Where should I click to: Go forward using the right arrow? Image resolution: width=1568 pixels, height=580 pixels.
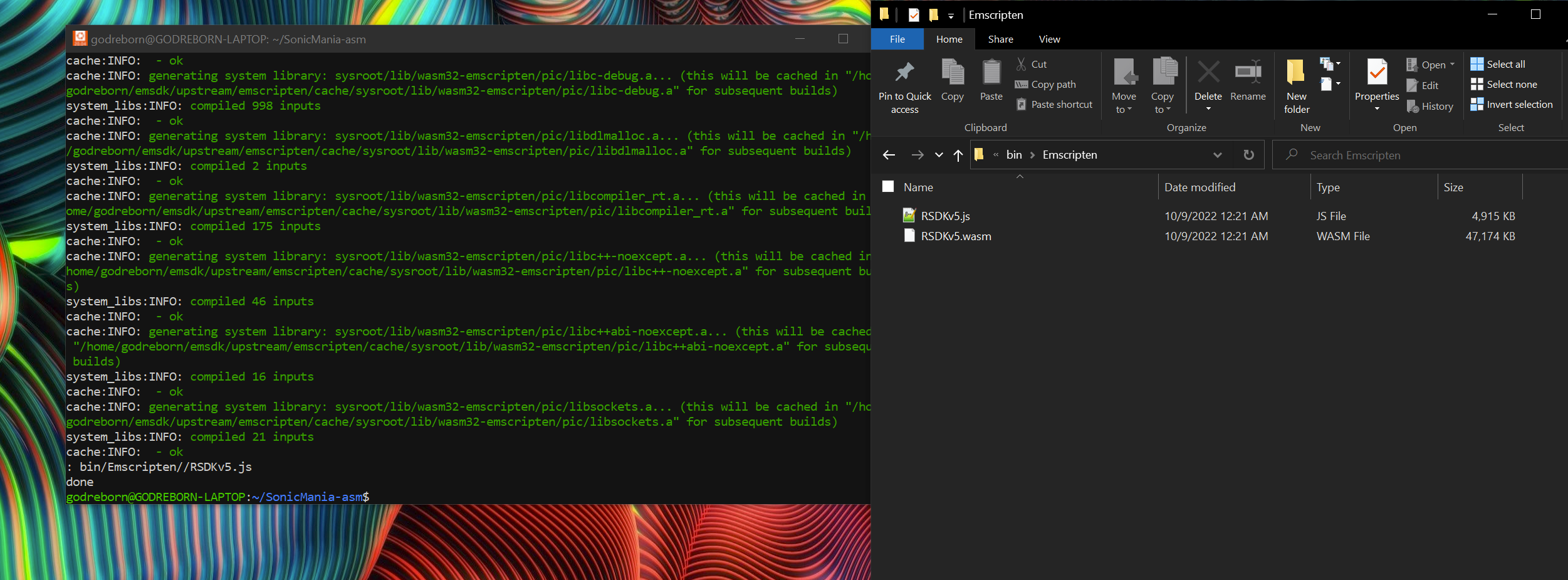(917, 155)
